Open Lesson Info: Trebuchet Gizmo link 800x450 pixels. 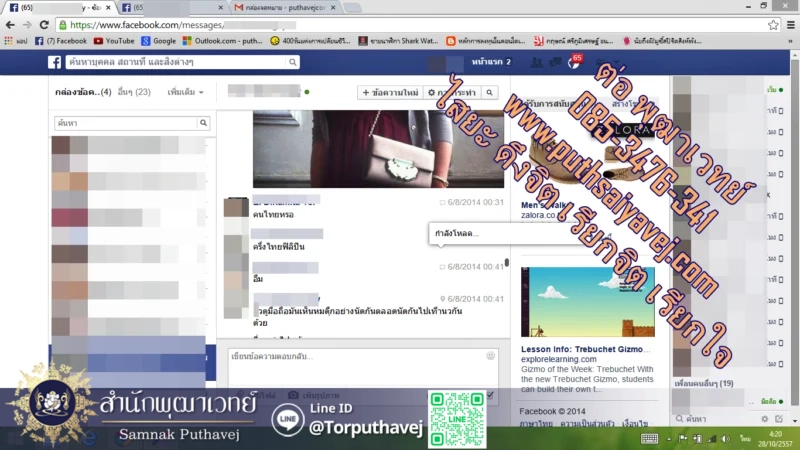pos(586,349)
